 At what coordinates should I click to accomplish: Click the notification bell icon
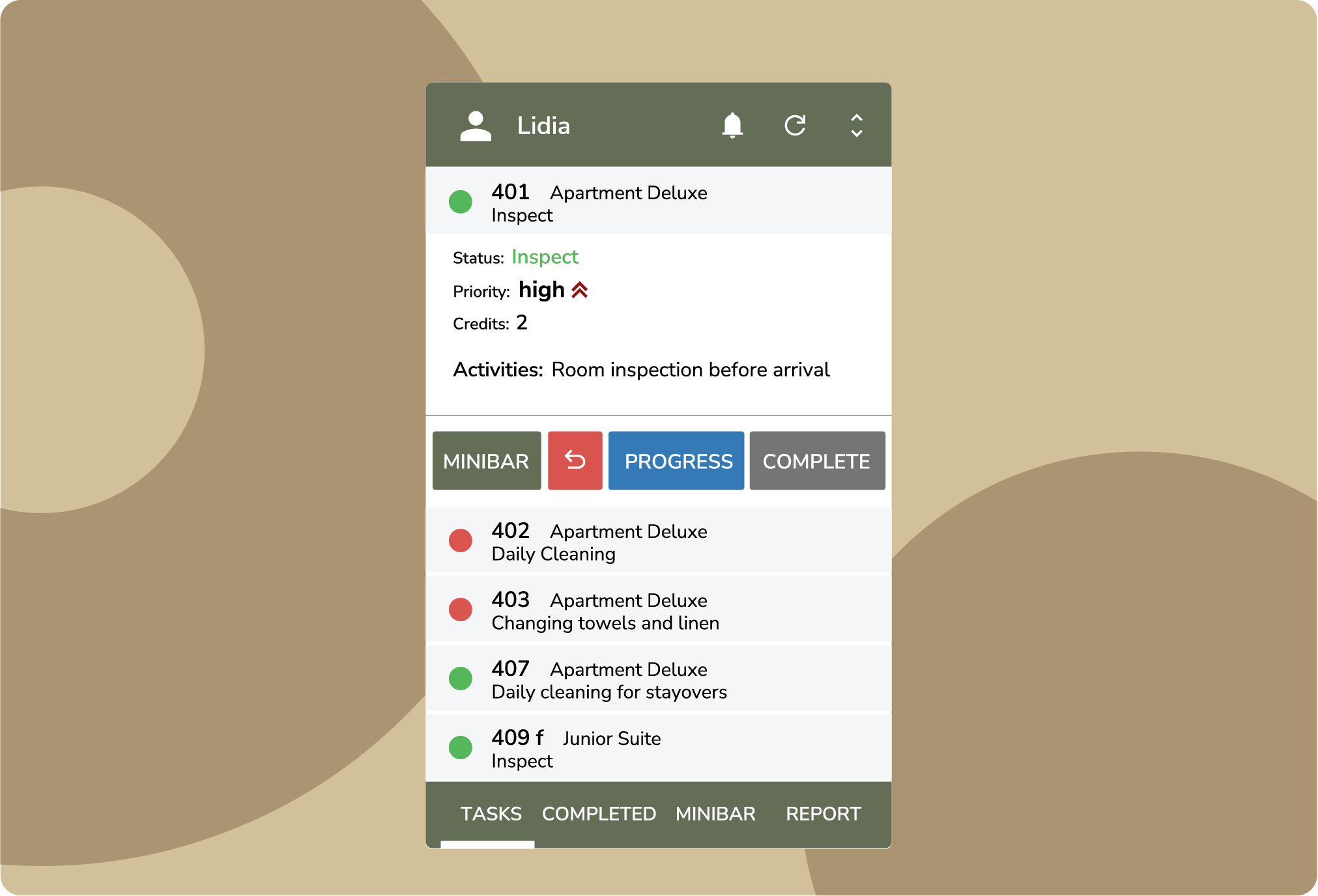point(733,126)
